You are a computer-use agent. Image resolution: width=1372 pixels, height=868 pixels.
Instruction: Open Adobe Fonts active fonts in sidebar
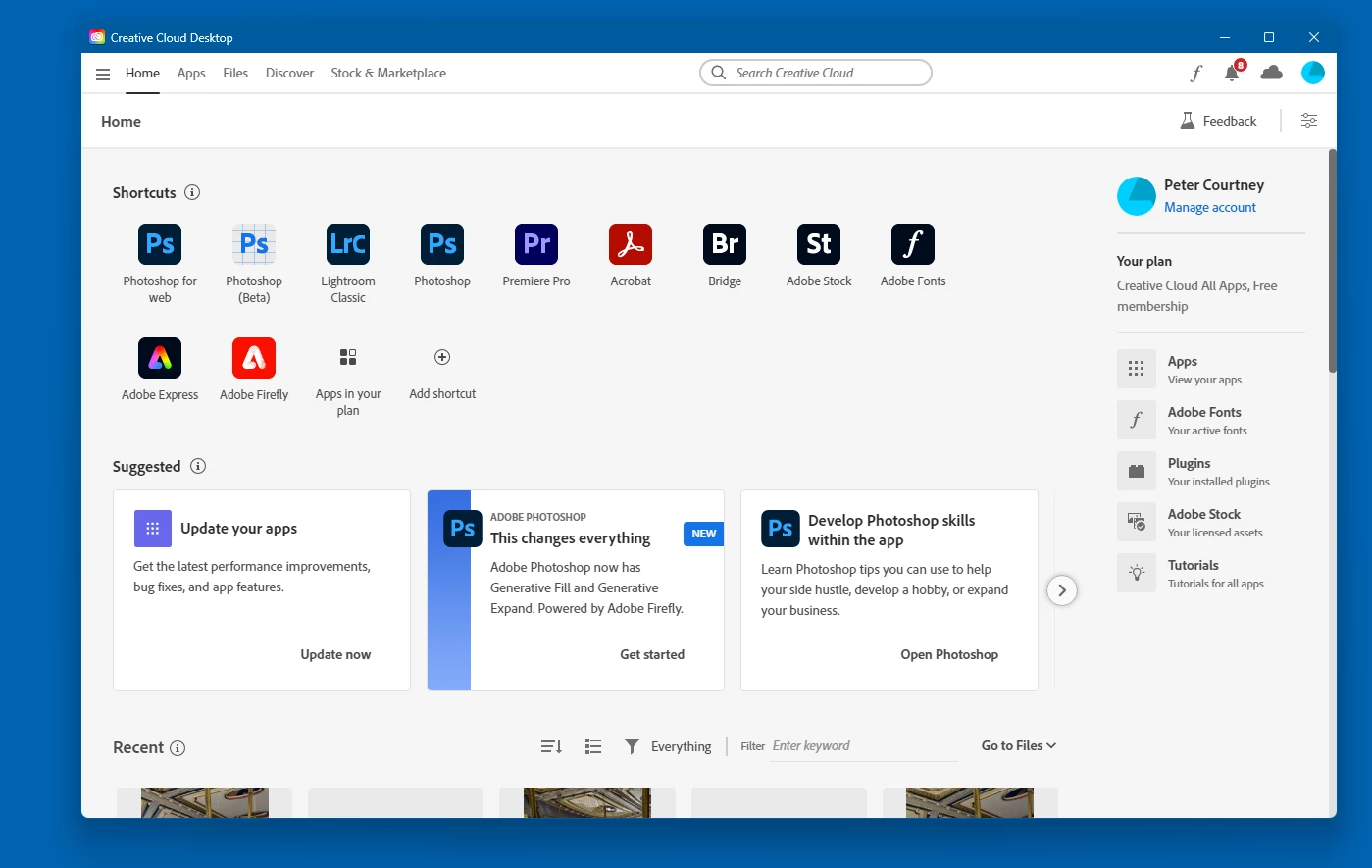(1211, 421)
